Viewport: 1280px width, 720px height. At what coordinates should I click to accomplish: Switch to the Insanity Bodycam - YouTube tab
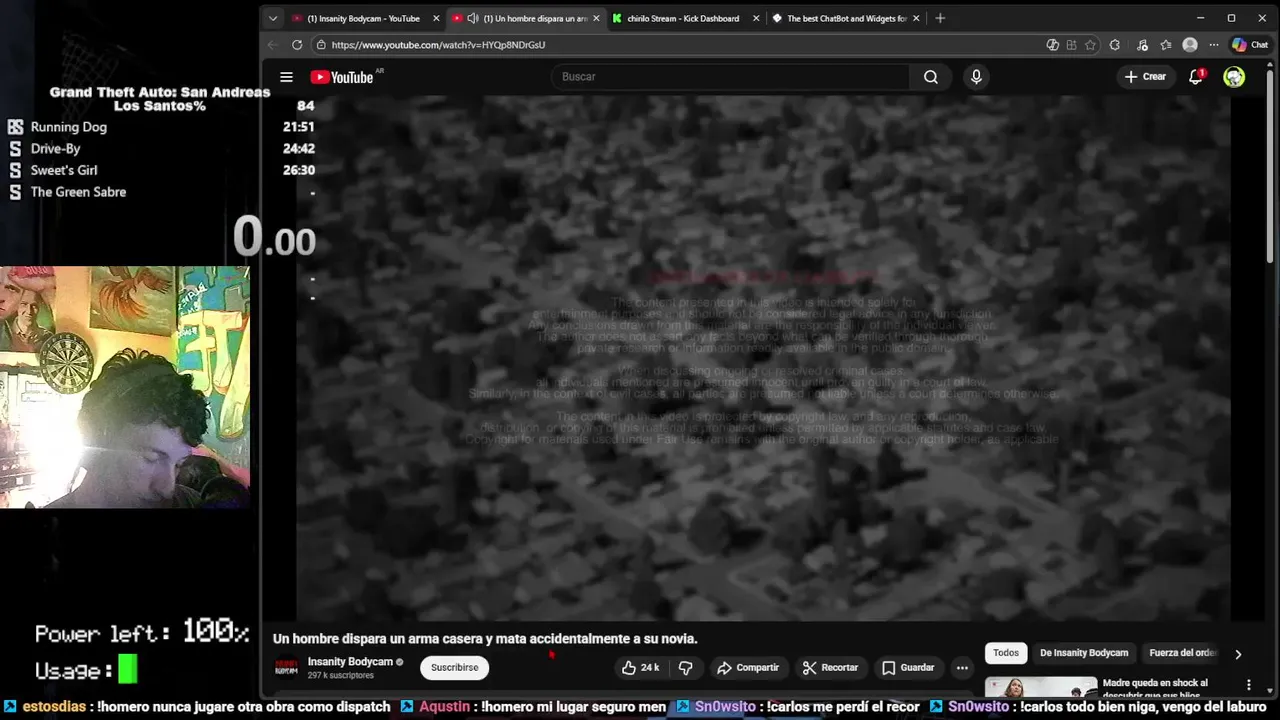click(x=363, y=18)
